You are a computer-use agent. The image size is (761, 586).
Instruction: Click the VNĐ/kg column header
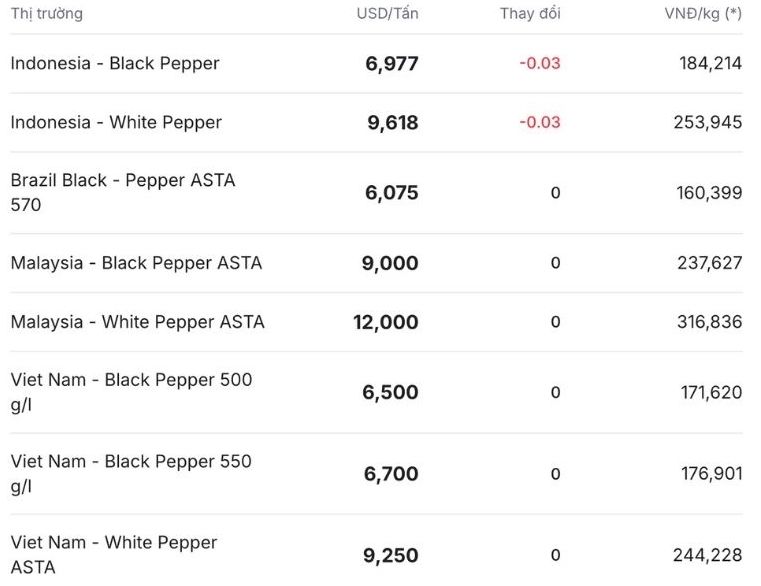coord(703,14)
